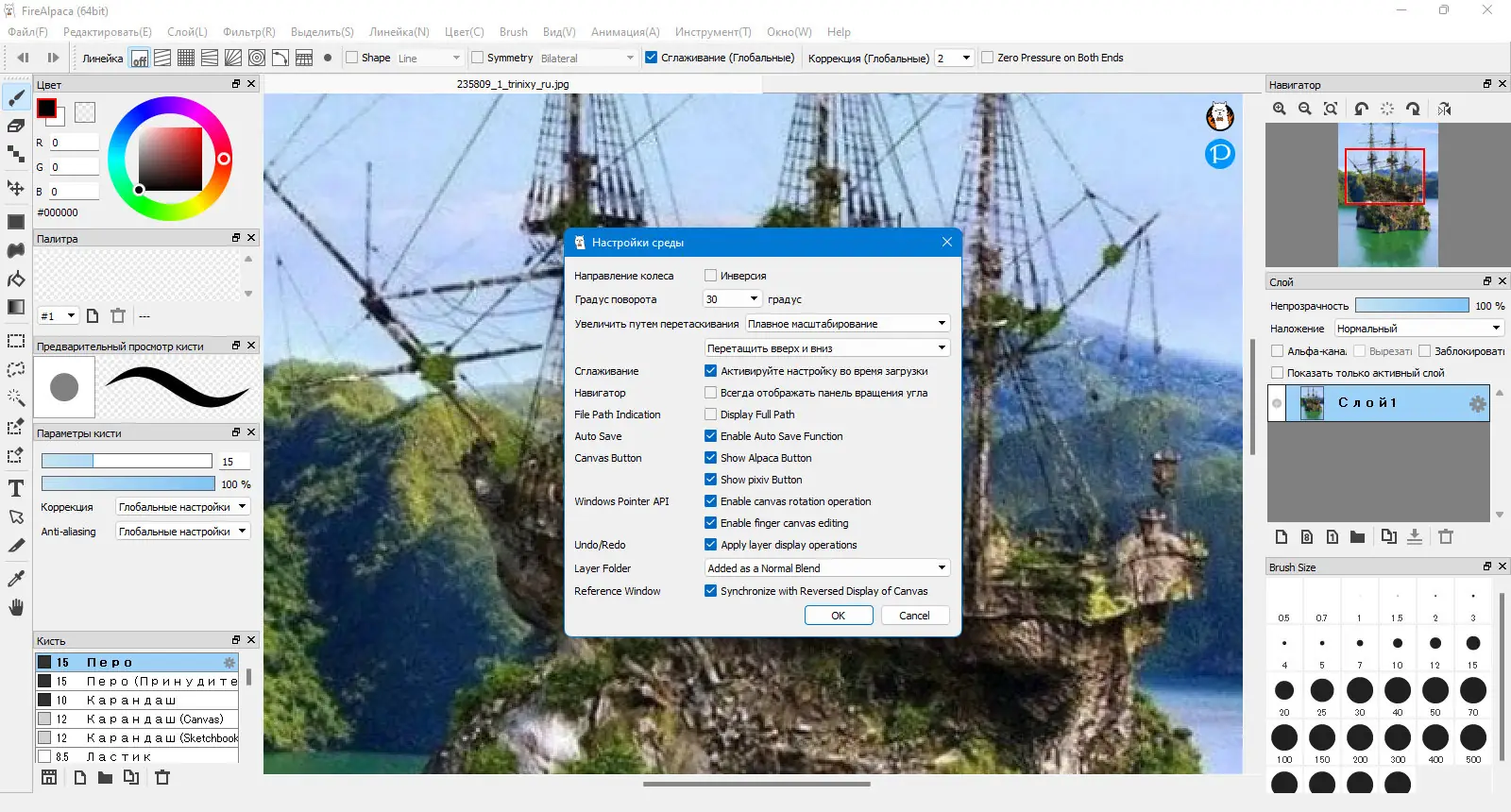Screen dimensions: 1511x812
Task: Toggle Zero Pressure on Both Ends checkbox
Action: [x=988, y=58]
